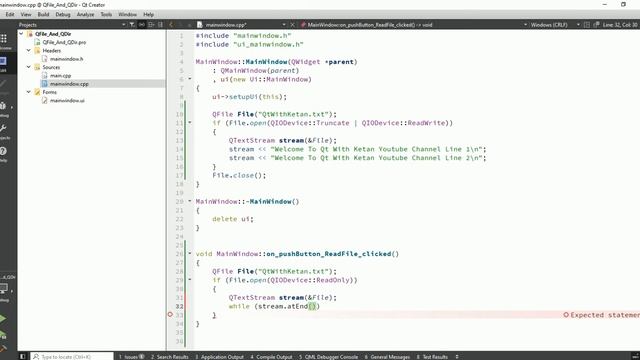640x360 pixels.
Task: Toggle synchronize with editor link icon
Action: point(142,25)
